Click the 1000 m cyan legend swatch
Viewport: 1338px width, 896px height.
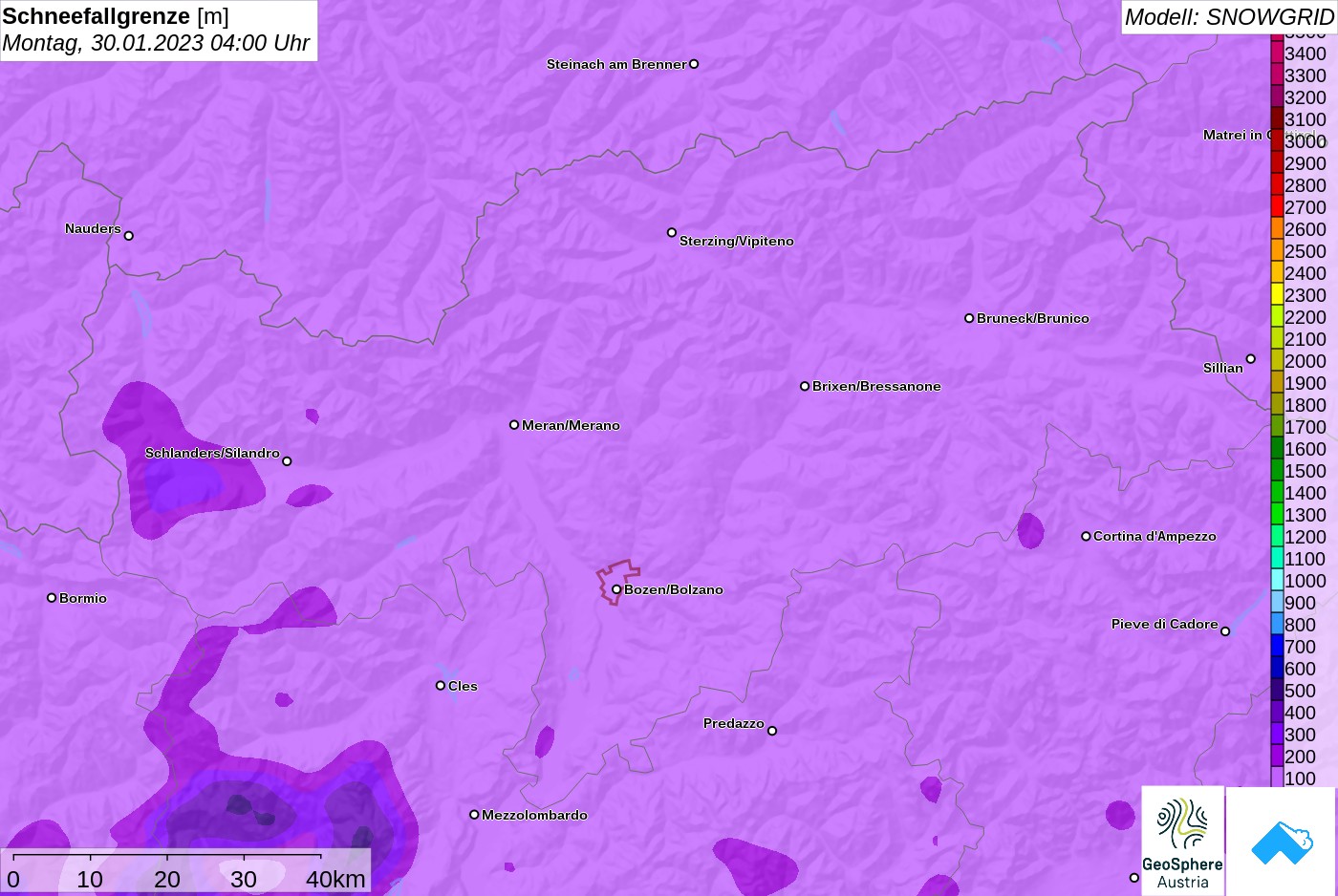(x=1277, y=581)
